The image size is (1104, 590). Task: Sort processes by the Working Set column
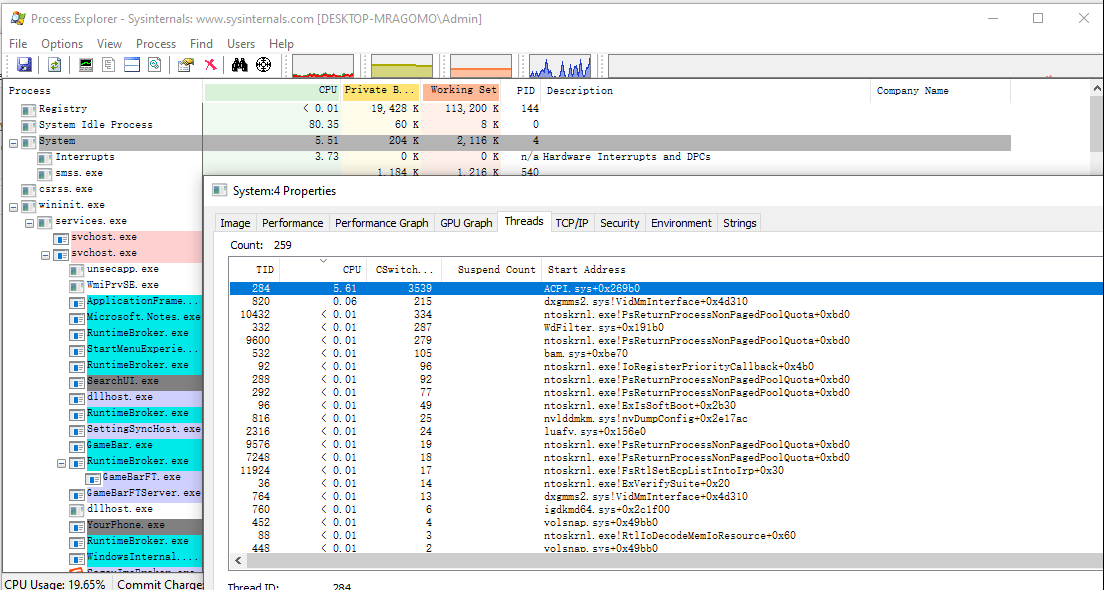pos(460,90)
